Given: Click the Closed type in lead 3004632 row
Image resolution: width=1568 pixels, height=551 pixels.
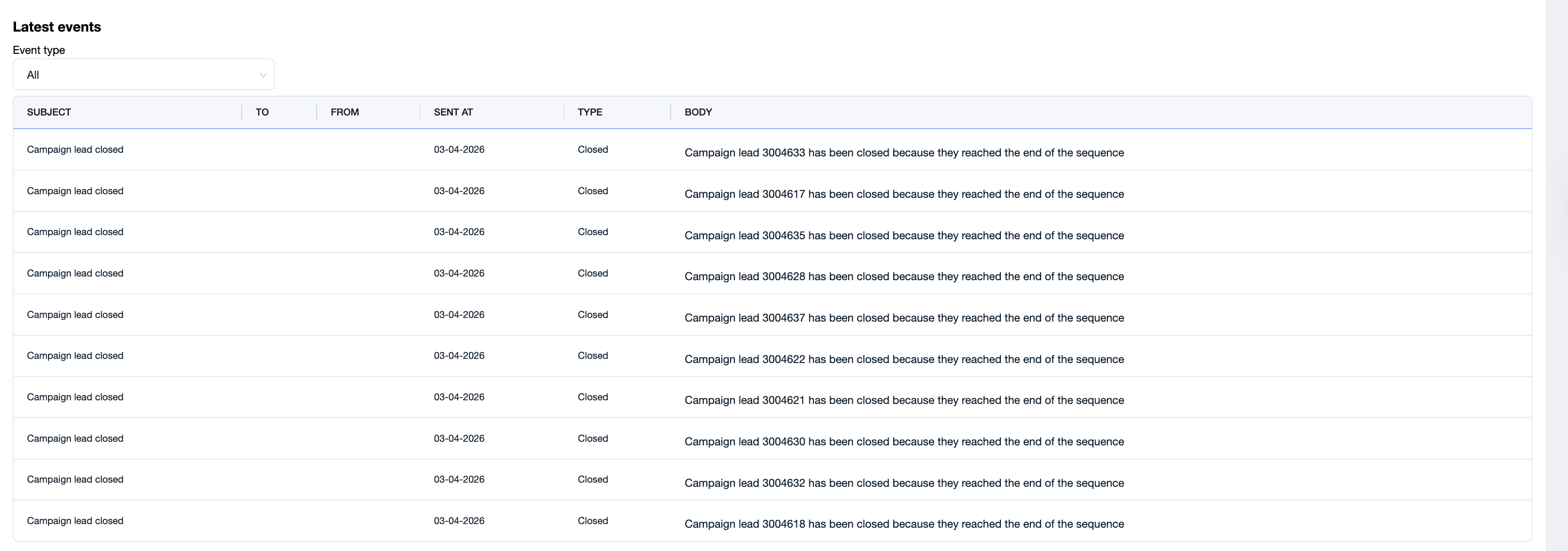Looking at the screenshot, I should tap(593, 479).
